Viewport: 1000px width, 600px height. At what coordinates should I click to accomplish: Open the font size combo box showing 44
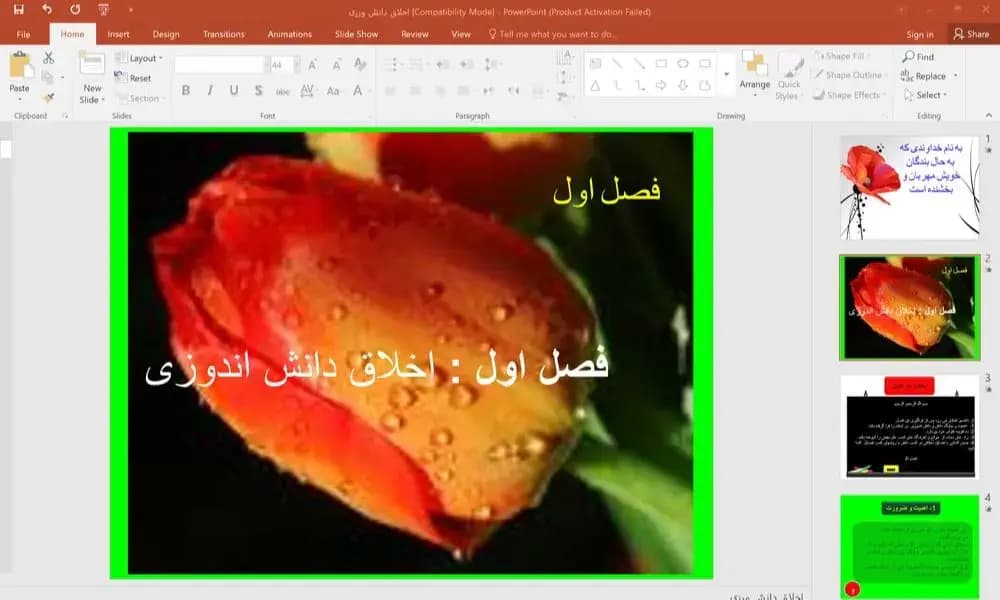[285, 64]
